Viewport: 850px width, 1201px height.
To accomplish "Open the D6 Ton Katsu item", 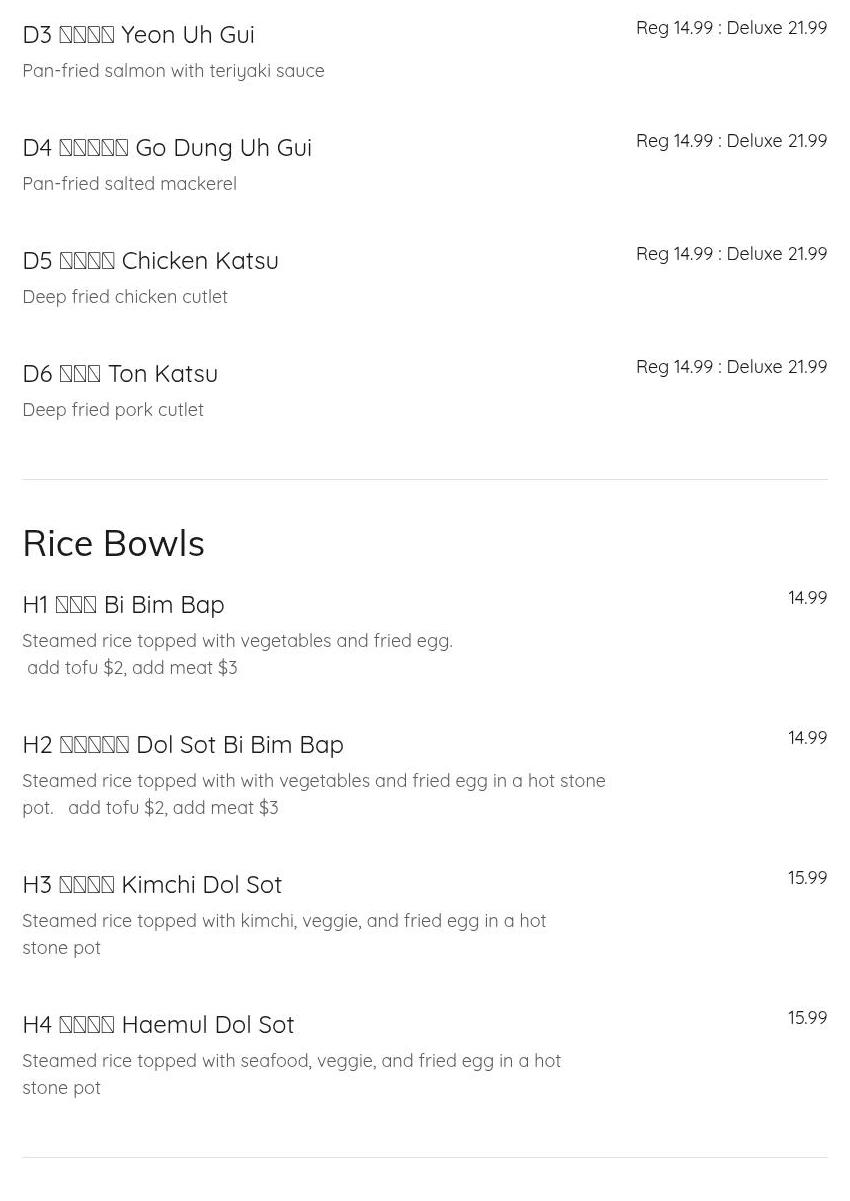I will pyautogui.click(x=120, y=374).
